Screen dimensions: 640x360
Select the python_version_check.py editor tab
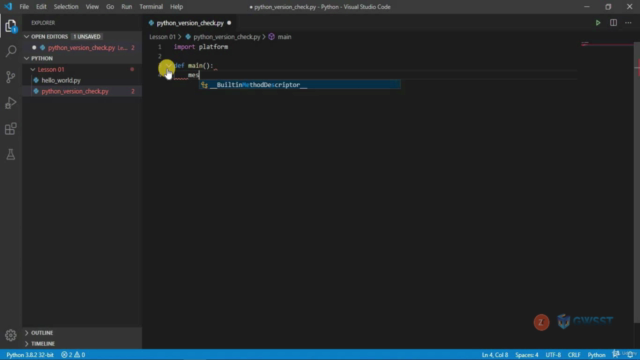pos(190,23)
